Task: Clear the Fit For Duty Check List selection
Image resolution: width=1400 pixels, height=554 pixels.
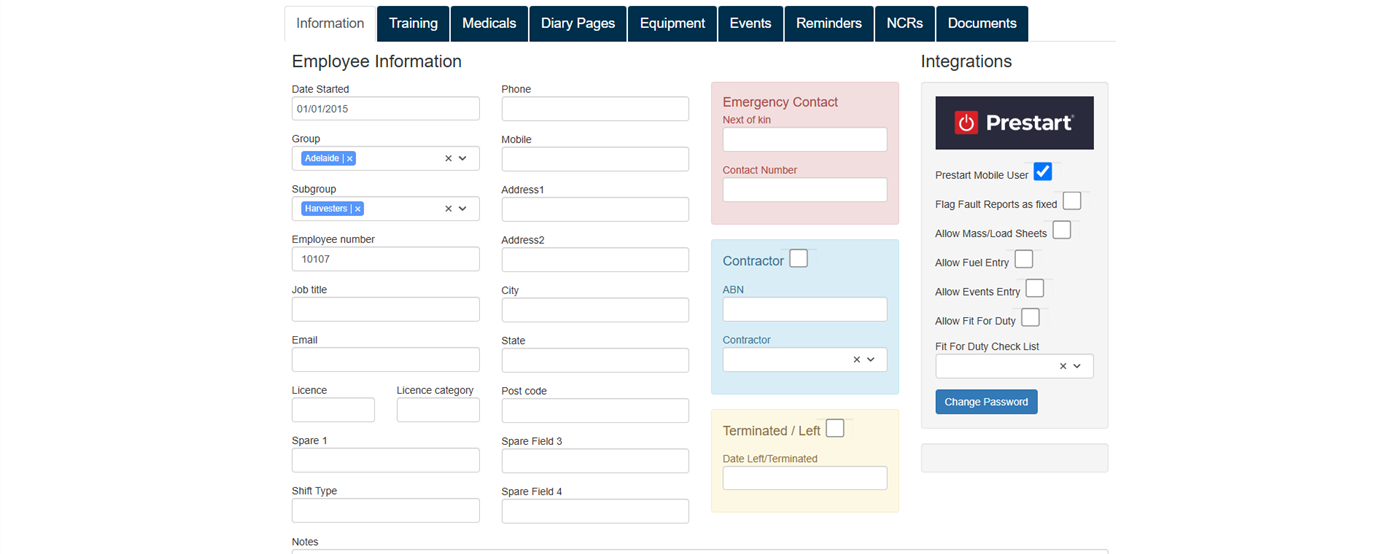Action: pyautogui.click(x=1063, y=366)
